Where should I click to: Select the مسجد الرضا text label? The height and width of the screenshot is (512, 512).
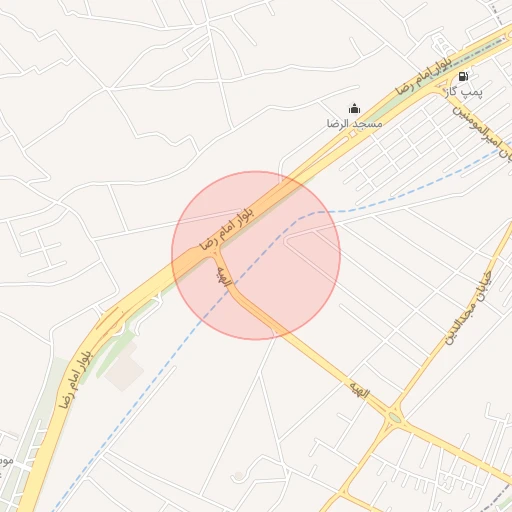354,124
